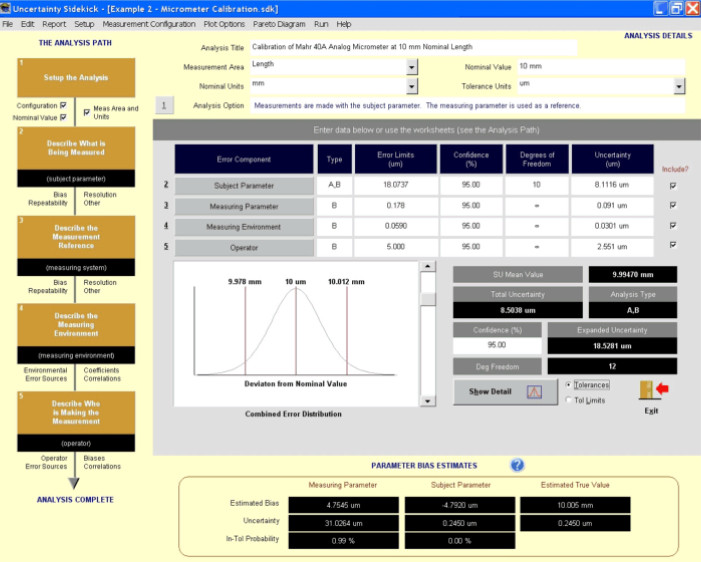Click the Nominal Value input field
This screenshot has width=701, height=562.
coord(601,67)
